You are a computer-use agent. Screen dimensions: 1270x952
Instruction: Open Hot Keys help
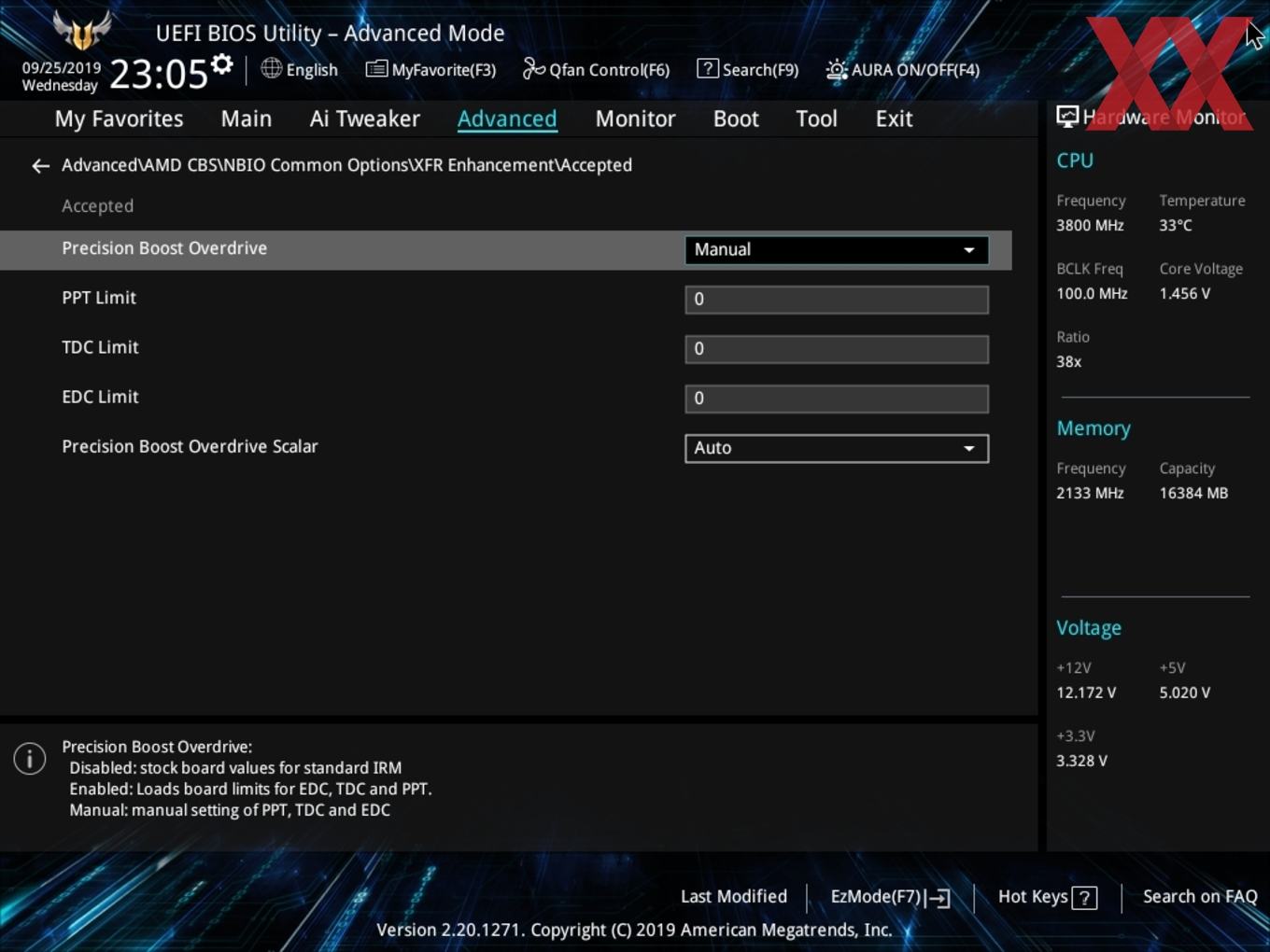tap(1048, 897)
